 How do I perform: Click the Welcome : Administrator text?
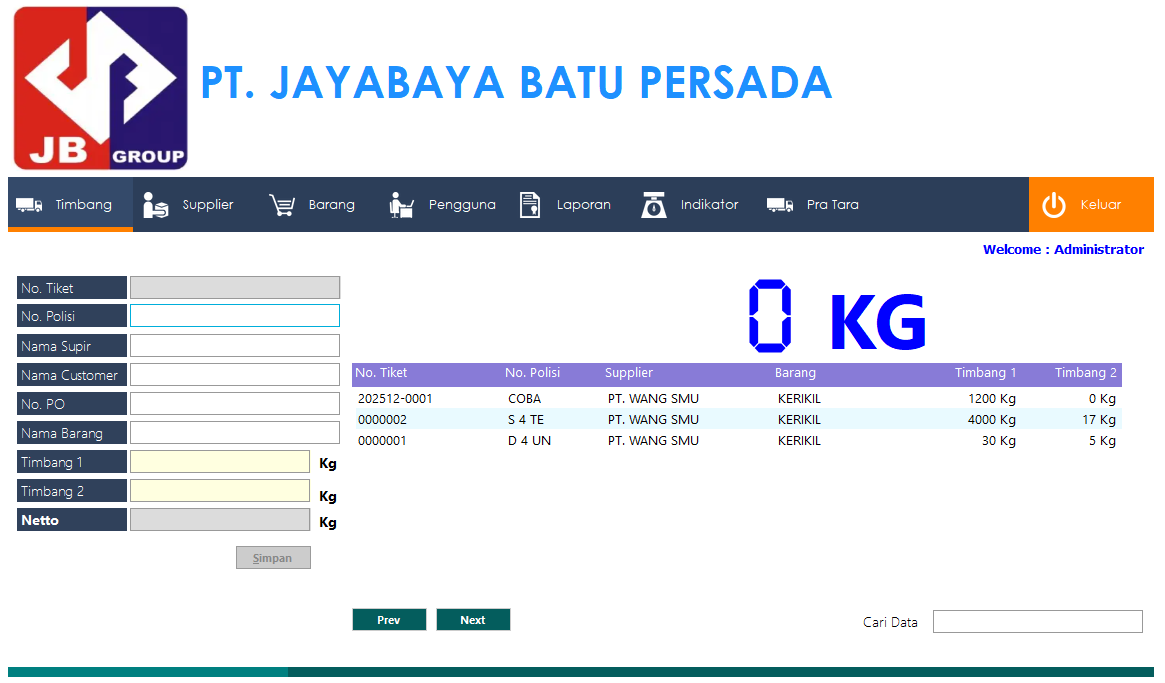click(1063, 250)
